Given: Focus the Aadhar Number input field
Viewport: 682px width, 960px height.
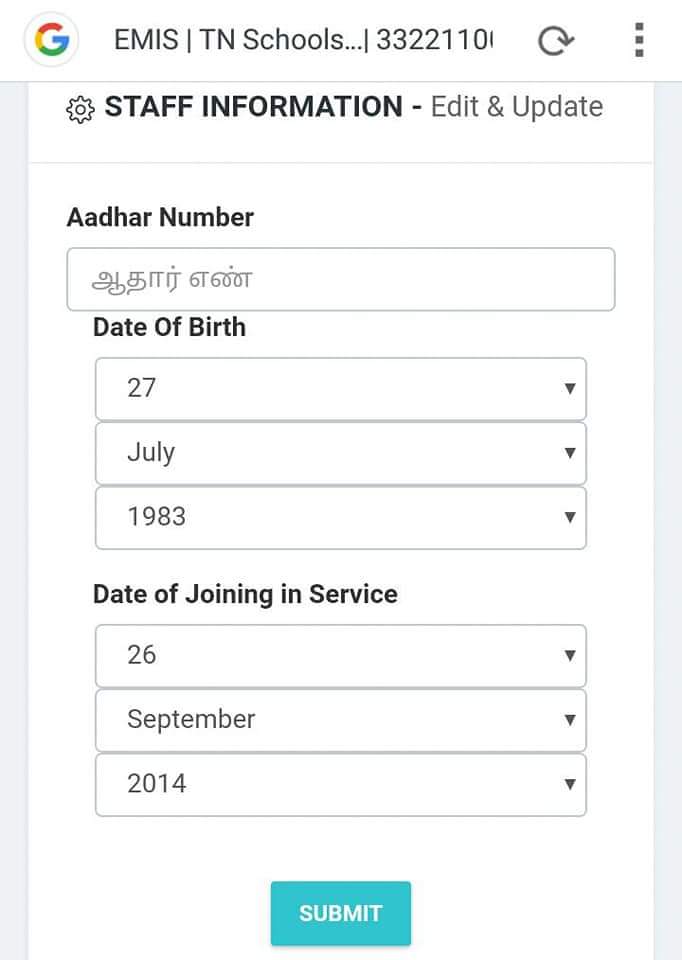Looking at the screenshot, I should pyautogui.click(x=340, y=279).
